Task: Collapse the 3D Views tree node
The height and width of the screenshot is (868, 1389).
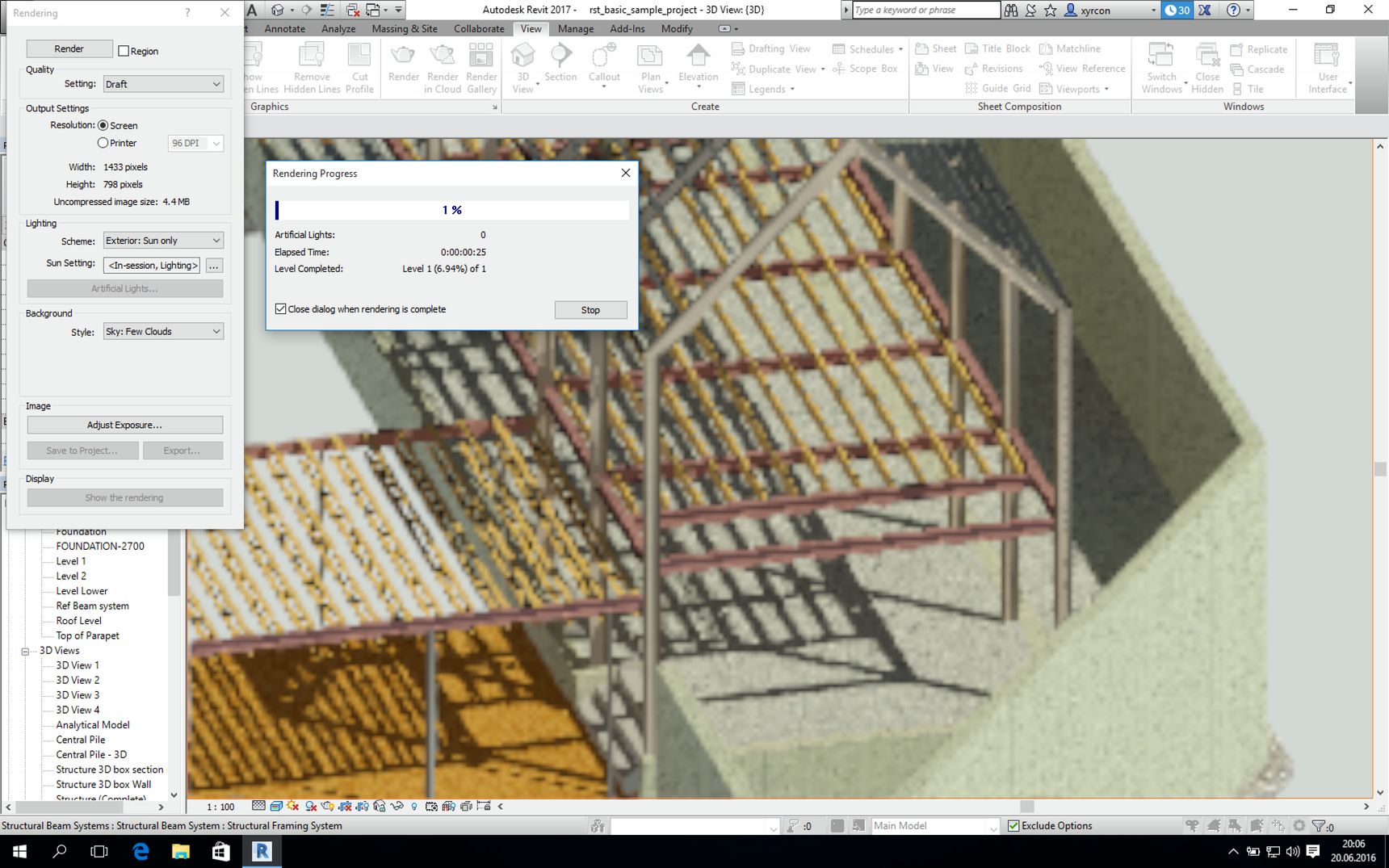Action: tap(25, 651)
